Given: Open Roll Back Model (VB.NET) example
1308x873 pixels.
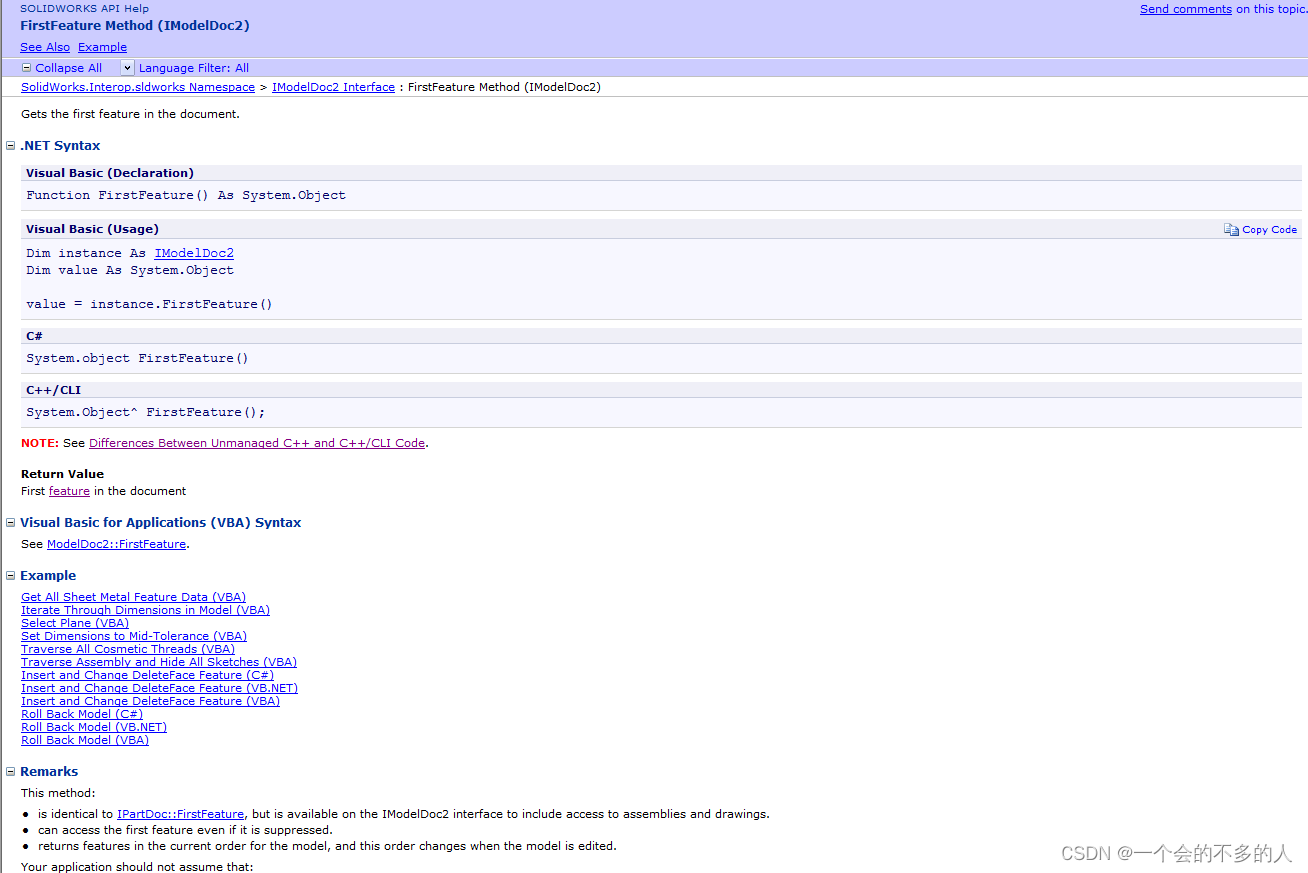Looking at the screenshot, I should [x=94, y=727].
